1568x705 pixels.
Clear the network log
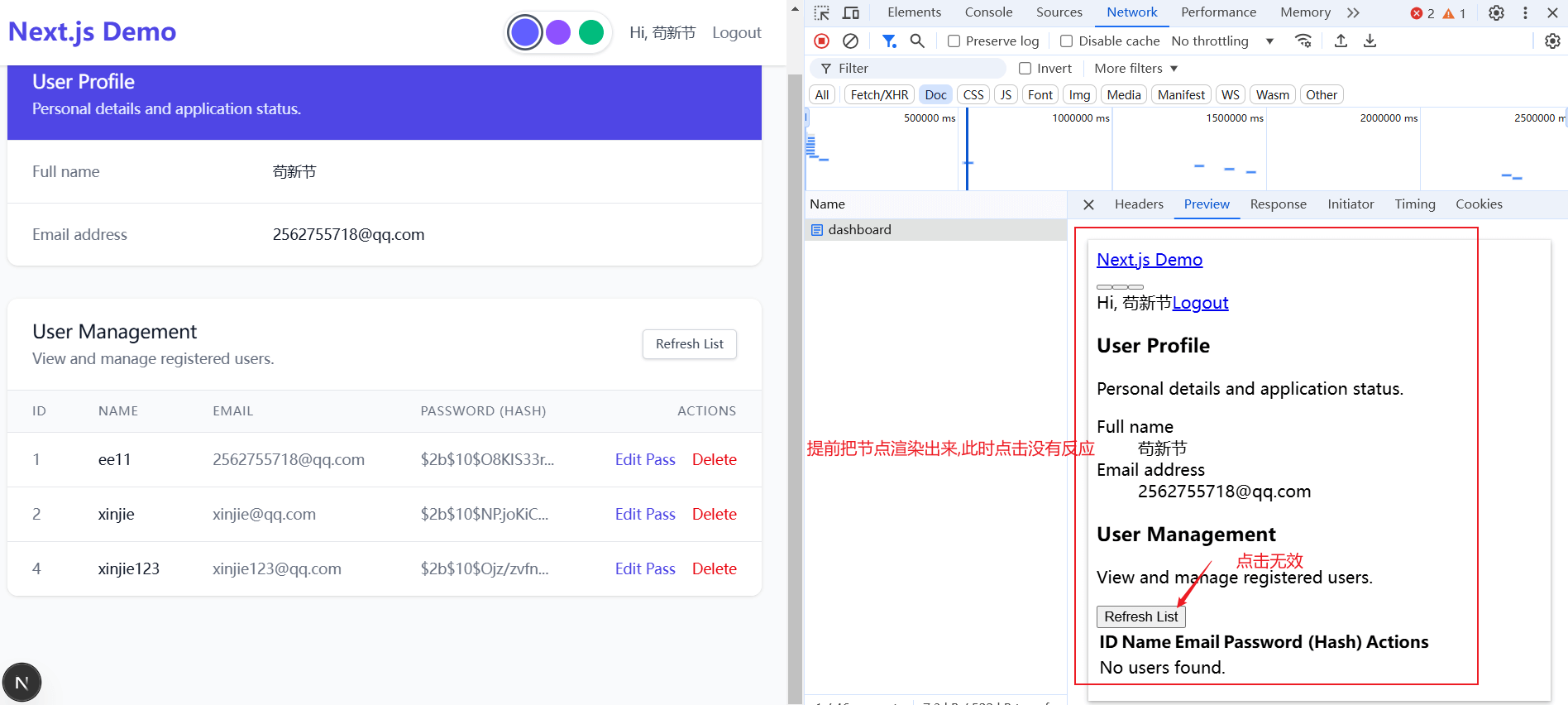pyautogui.click(x=850, y=41)
